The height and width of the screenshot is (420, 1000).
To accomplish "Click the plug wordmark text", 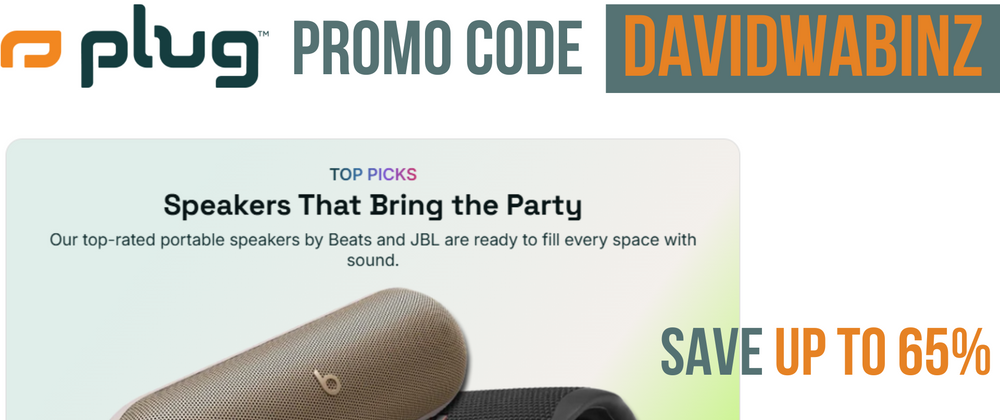I will pos(169,48).
